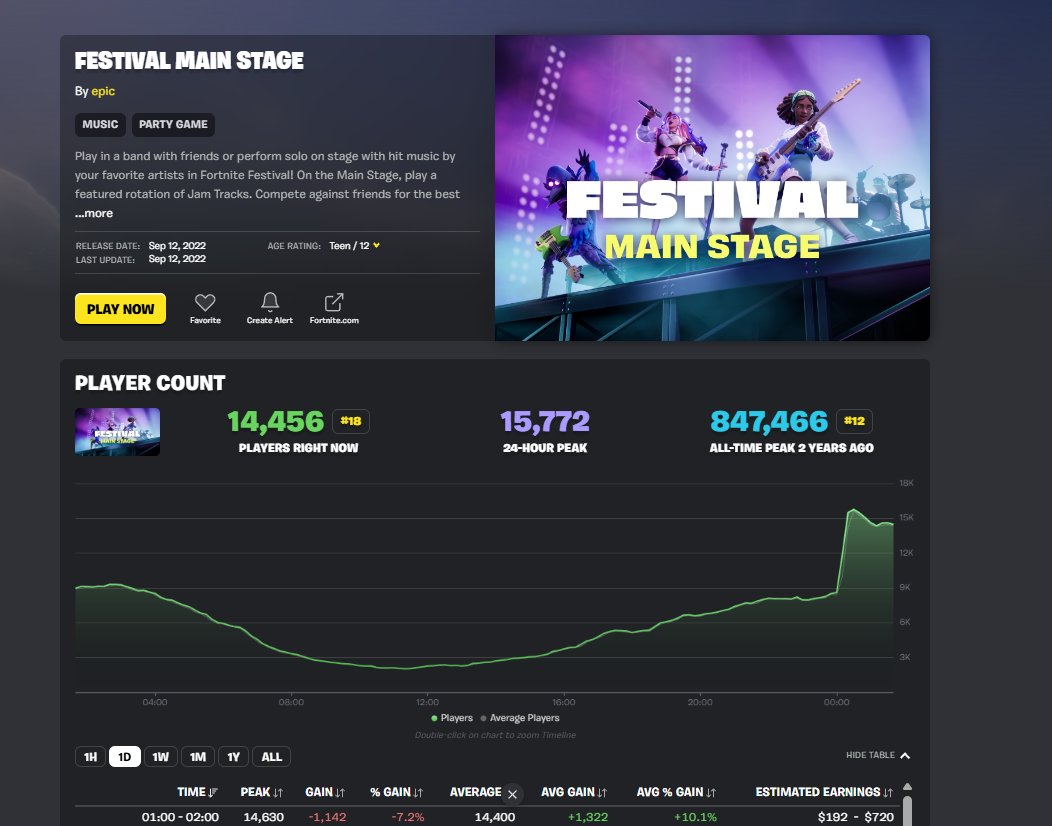Sort the table by ESTIMATED EARNINGS
Viewport: 1052px width, 826px height.
pos(824,792)
